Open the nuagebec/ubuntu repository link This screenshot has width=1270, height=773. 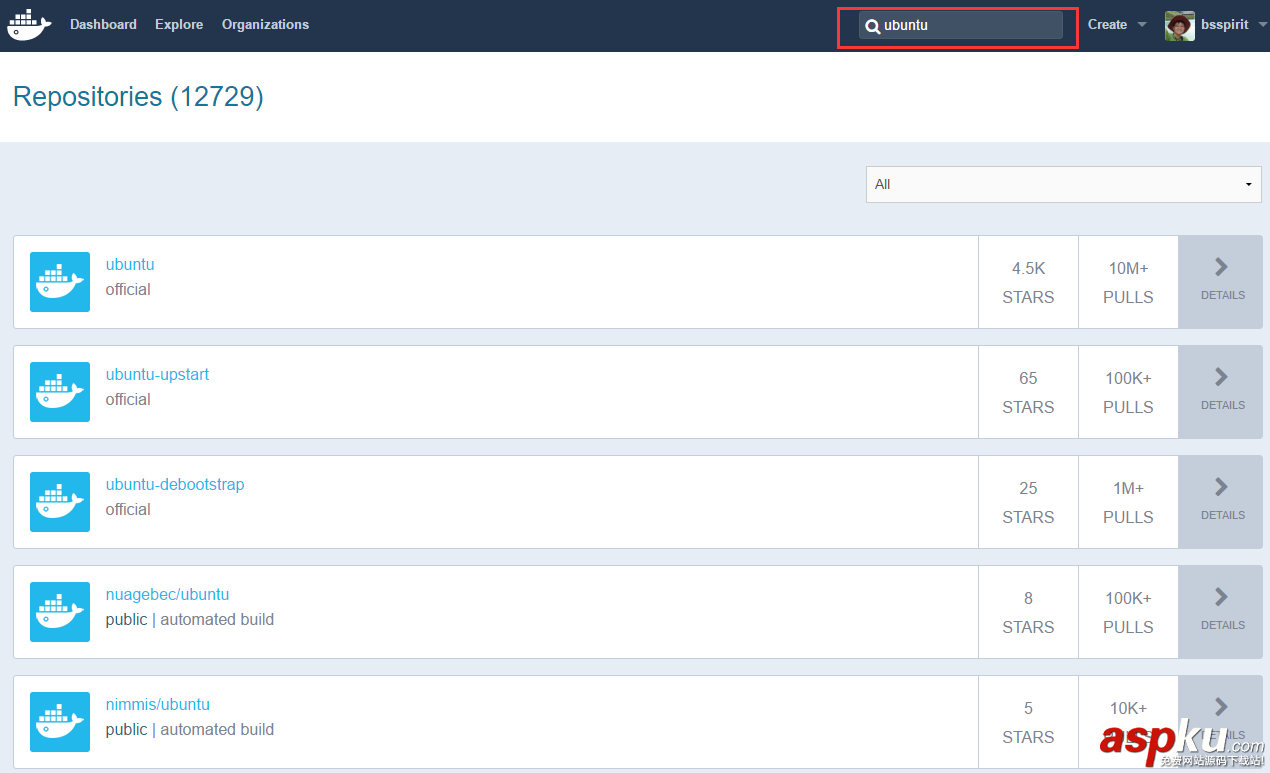[167, 595]
